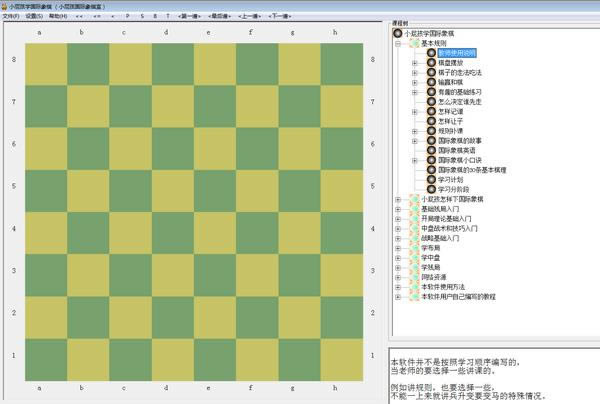Expand the 学布局 node
This screenshot has height=404, width=600.
point(398,248)
